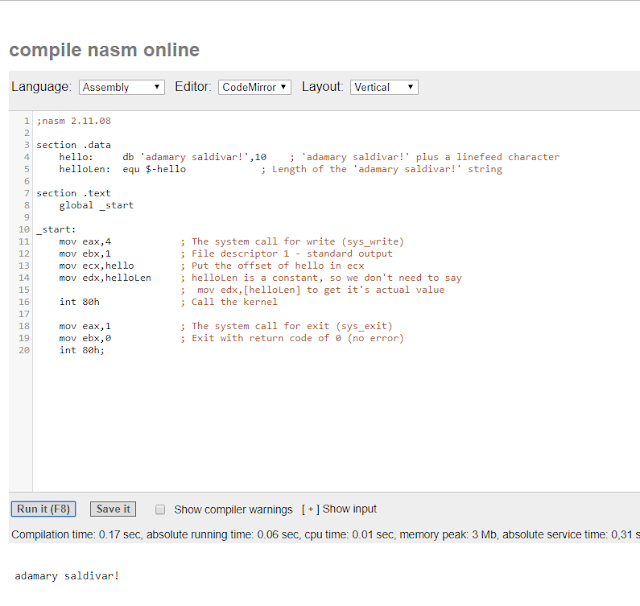
Task: Click the 'mov eax,4' instruction
Action: tap(85, 242)
